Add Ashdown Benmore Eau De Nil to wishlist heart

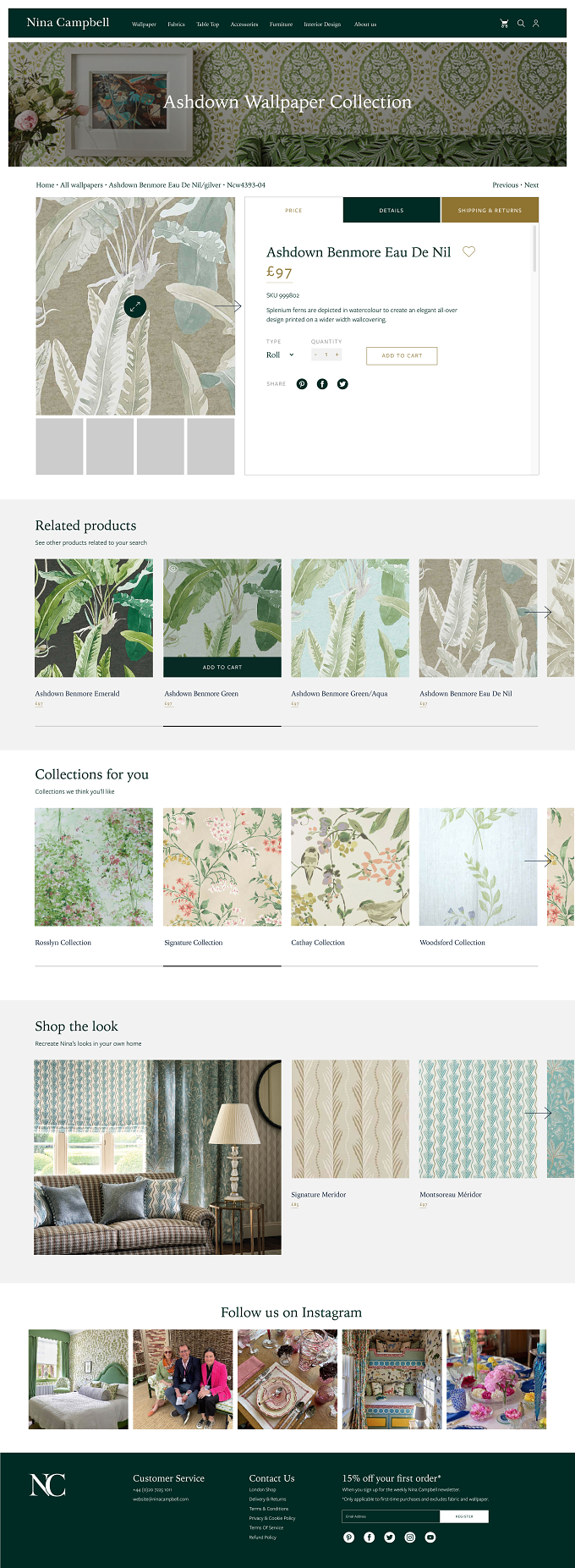468,251
